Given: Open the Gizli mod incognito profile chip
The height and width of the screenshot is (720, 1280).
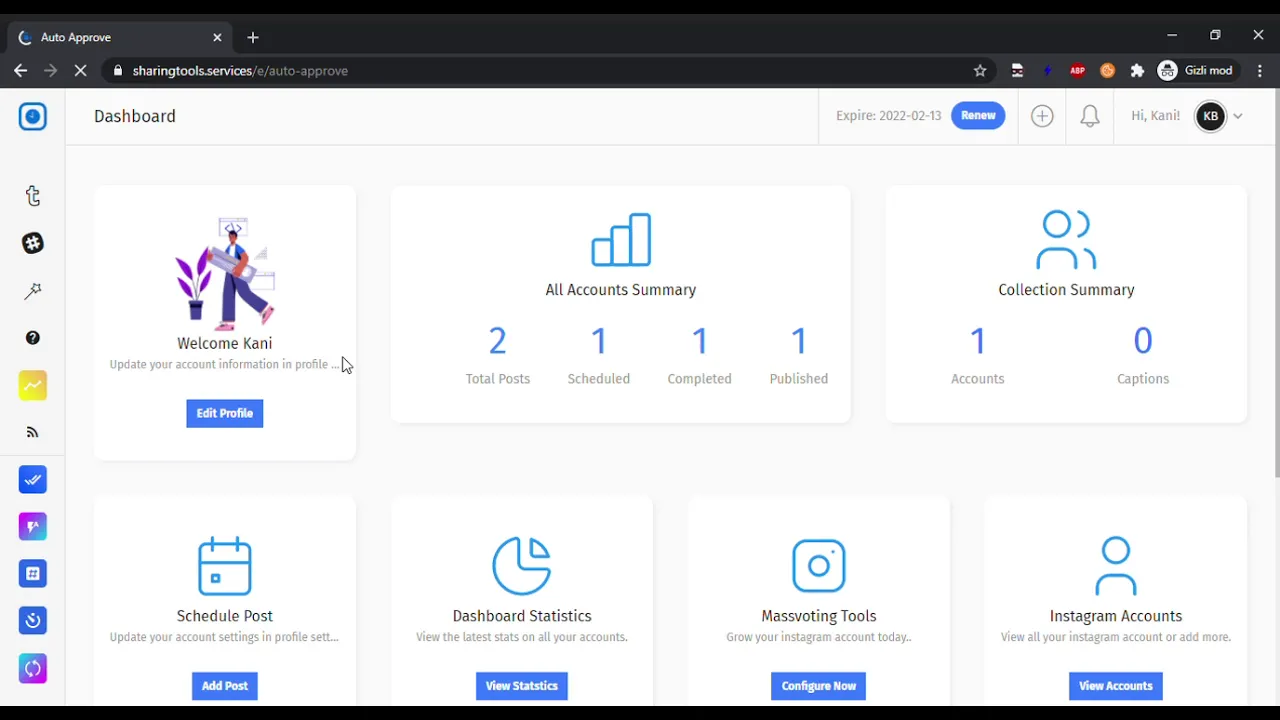Looking at the screenshot, I should (1198, 71).
